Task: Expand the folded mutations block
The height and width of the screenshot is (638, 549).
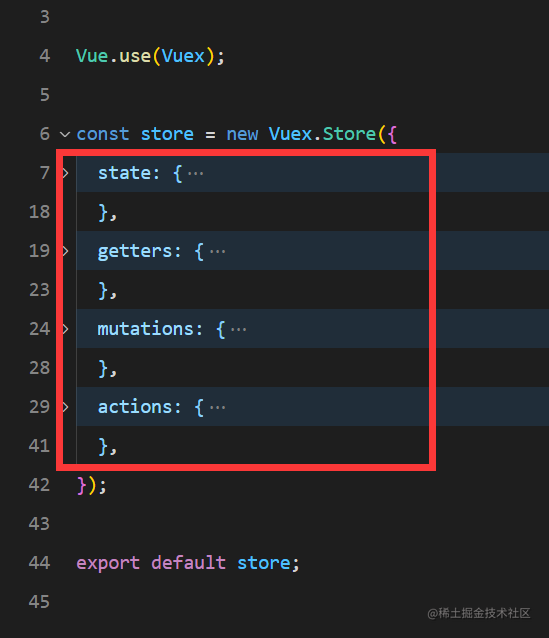Action: pyautogui.click(x=66, y=329)
